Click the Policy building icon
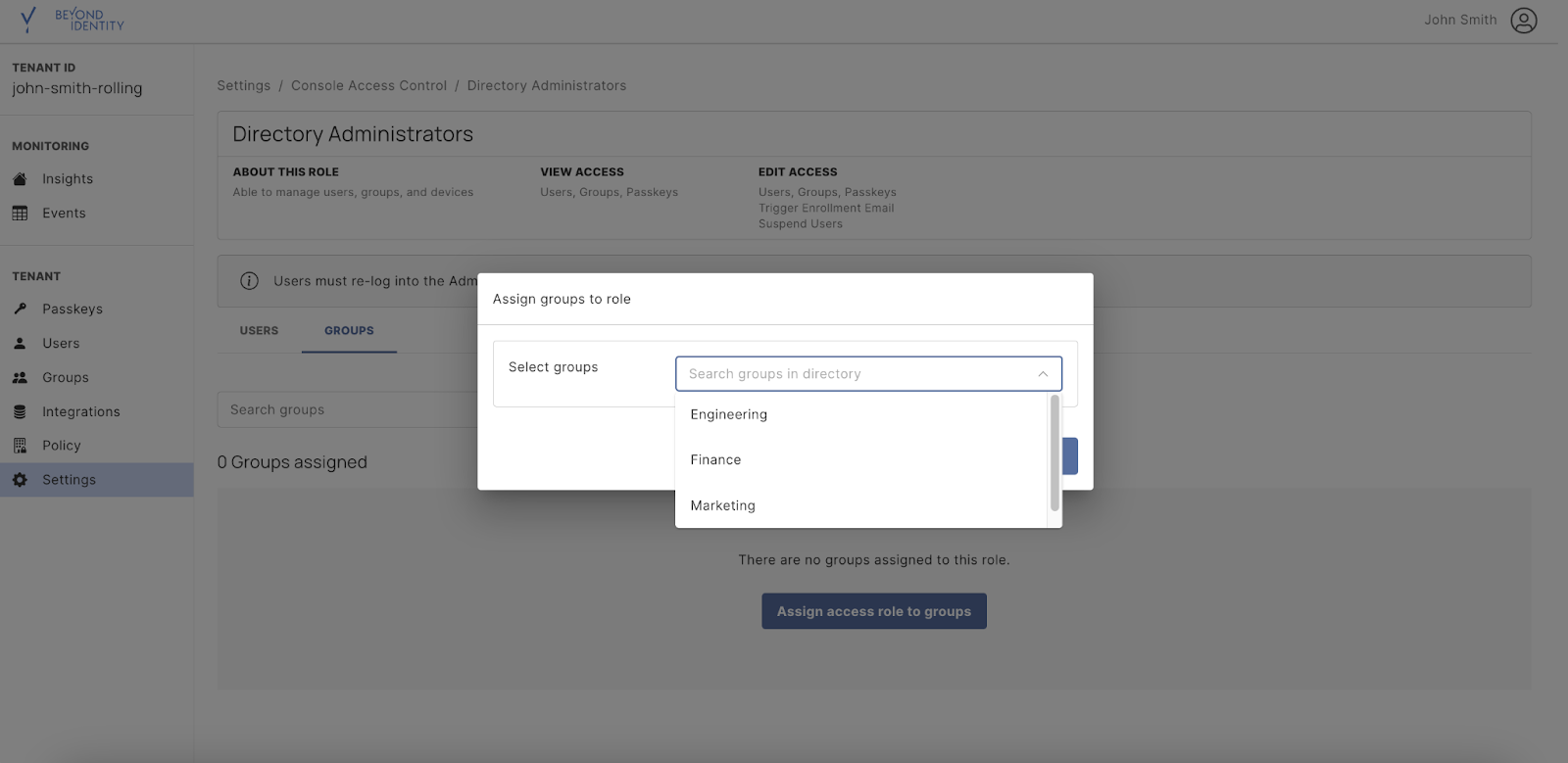The width and height of the screenshot is (1568, 763). [x=20, y=446]
